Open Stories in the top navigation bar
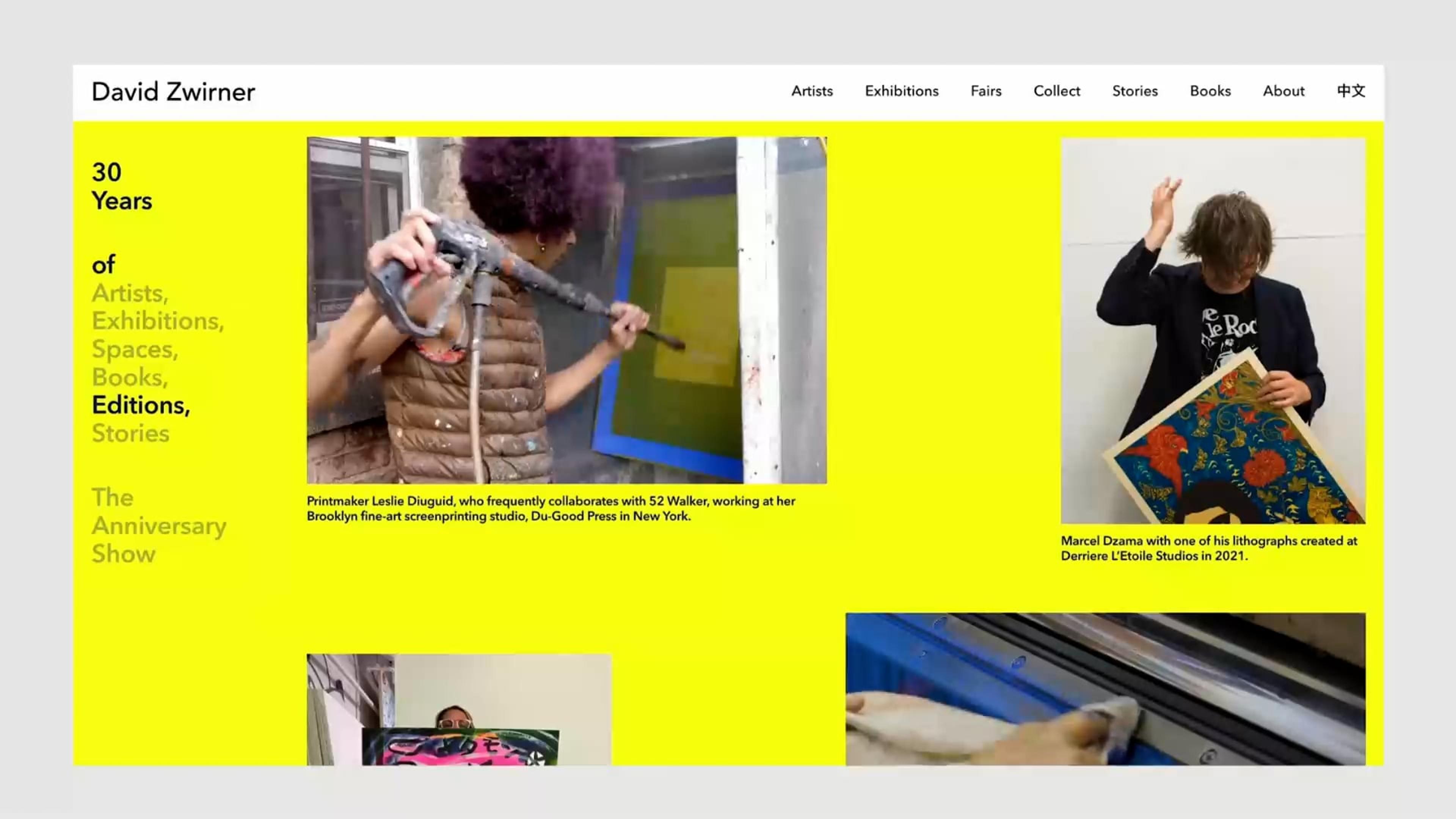 click(1134, 91)
